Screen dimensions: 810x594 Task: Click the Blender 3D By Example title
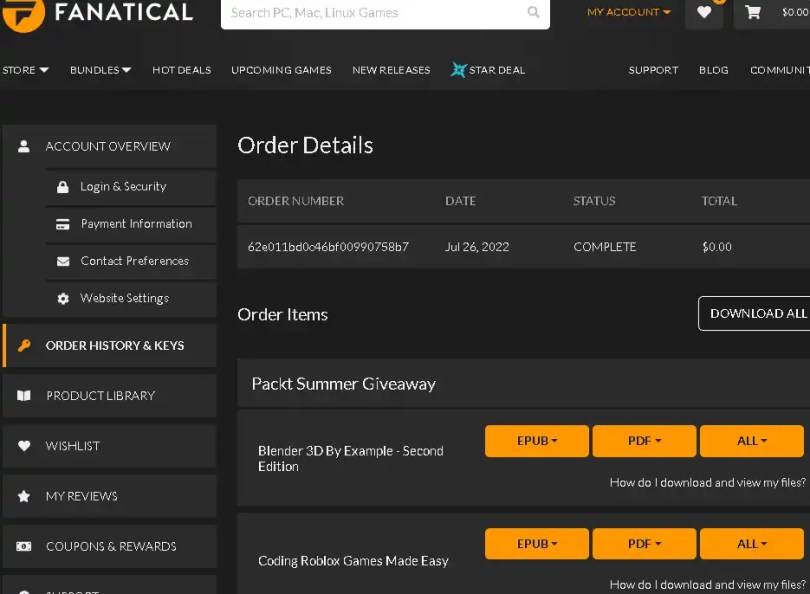351,459
